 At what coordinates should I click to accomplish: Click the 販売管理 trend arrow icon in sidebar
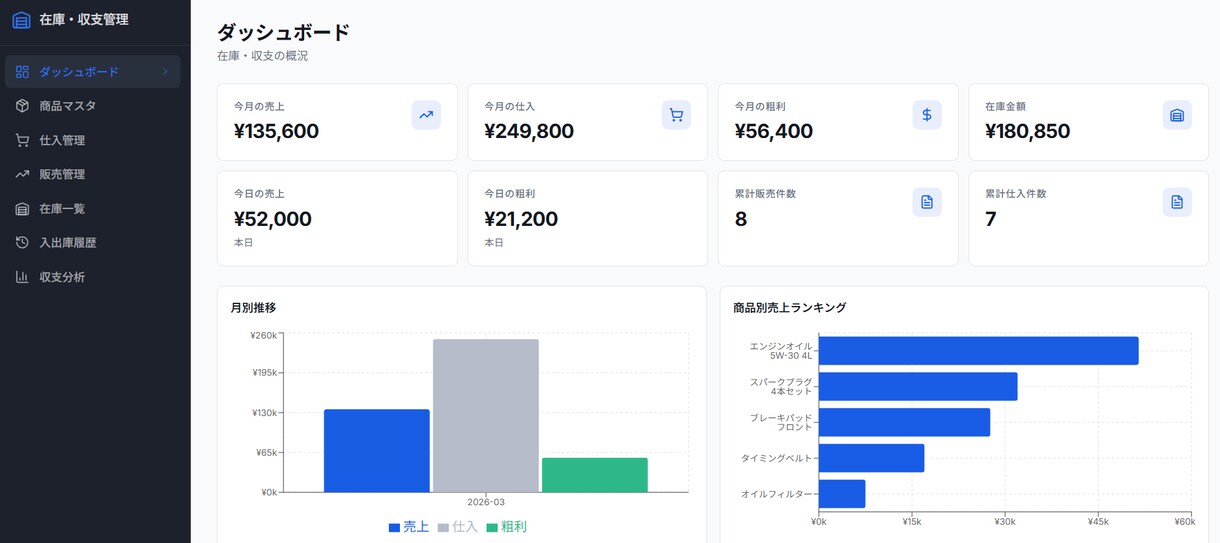point(22,174)
